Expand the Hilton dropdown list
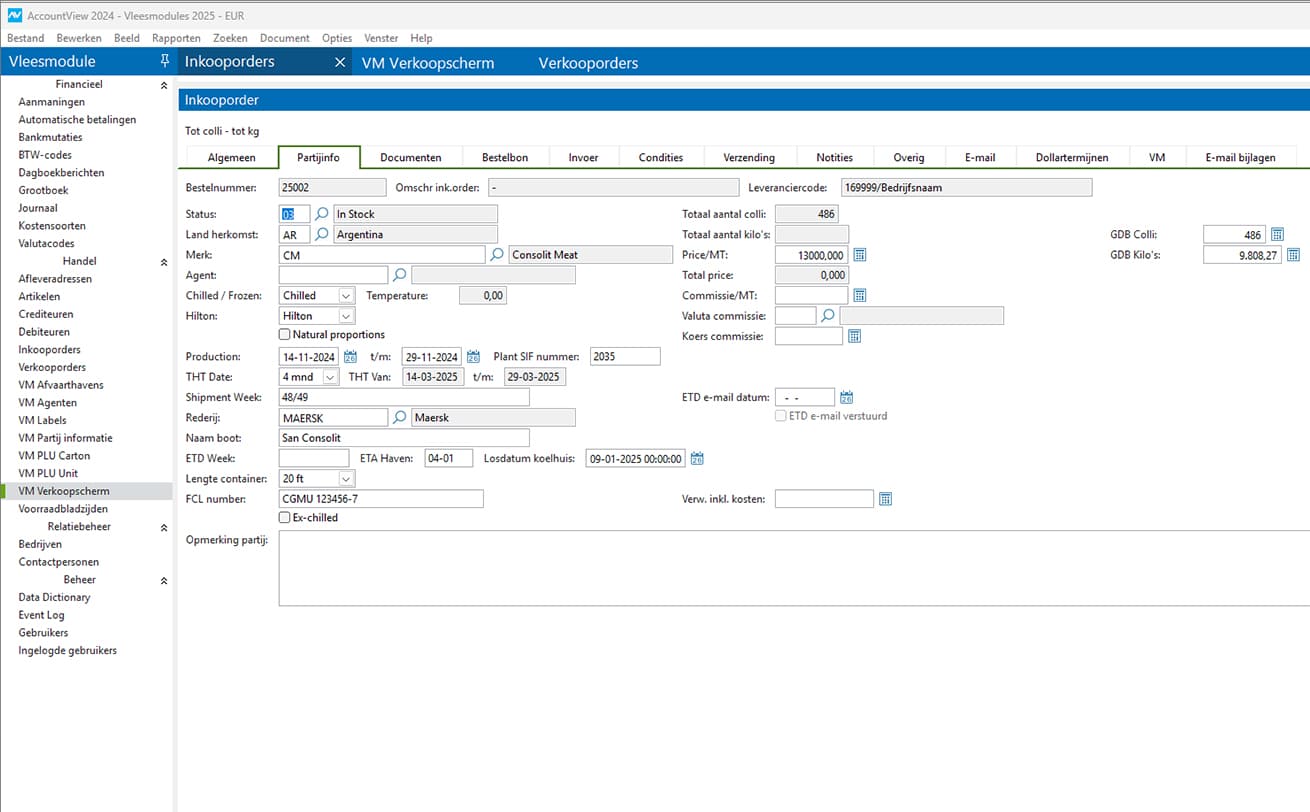This screenshot has height=812, width=1310. coord(345,316)
